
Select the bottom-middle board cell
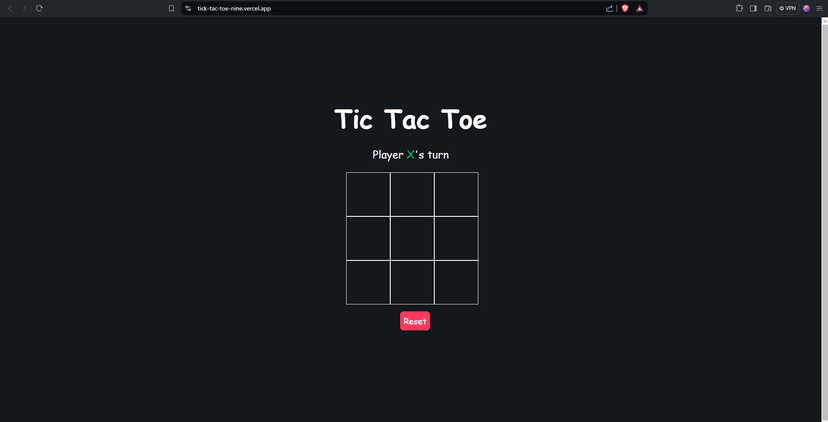(x=412, y=283)
